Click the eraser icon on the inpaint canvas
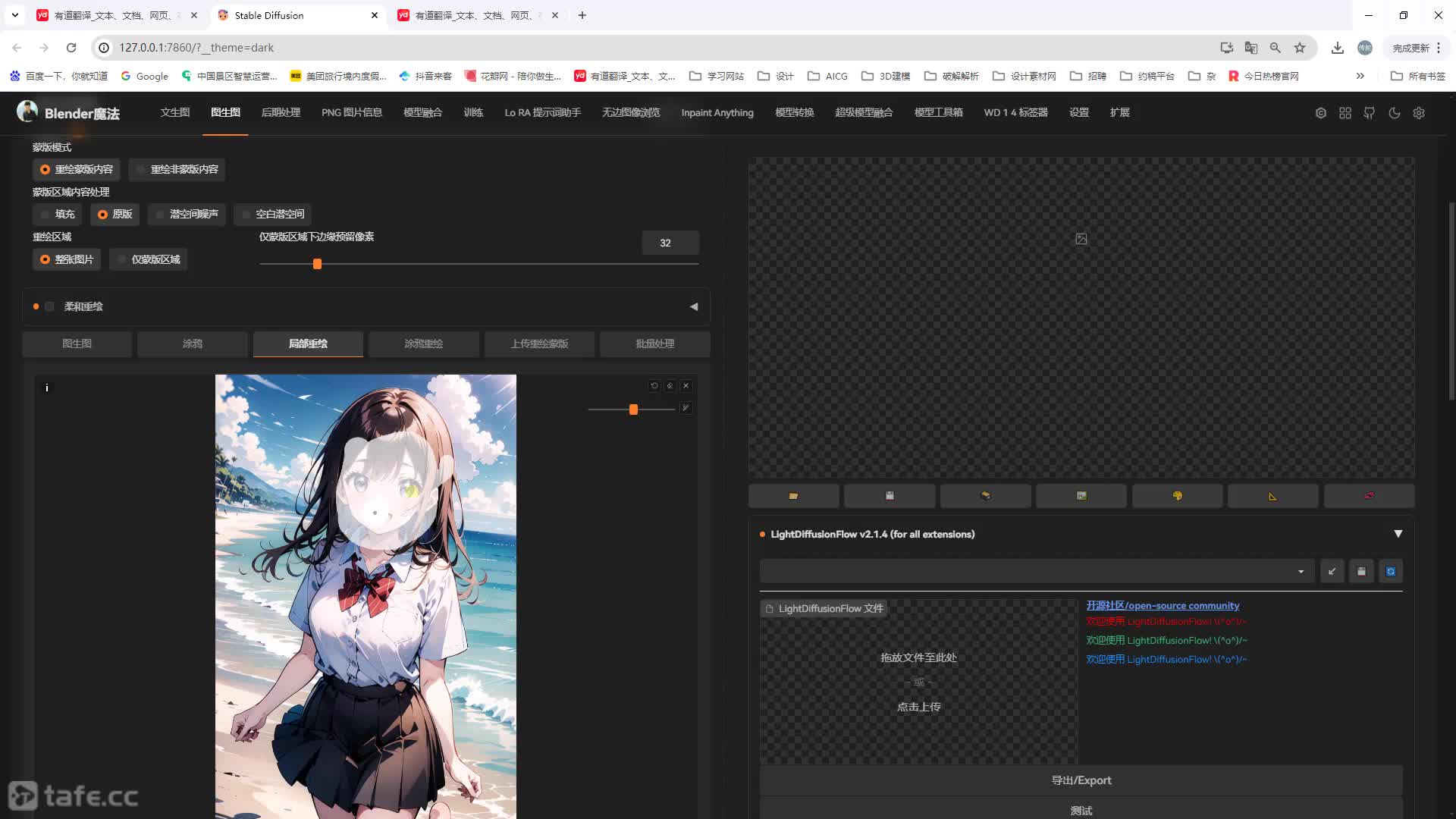Viewport: 1456px width, 819px height. click(670, 386)
